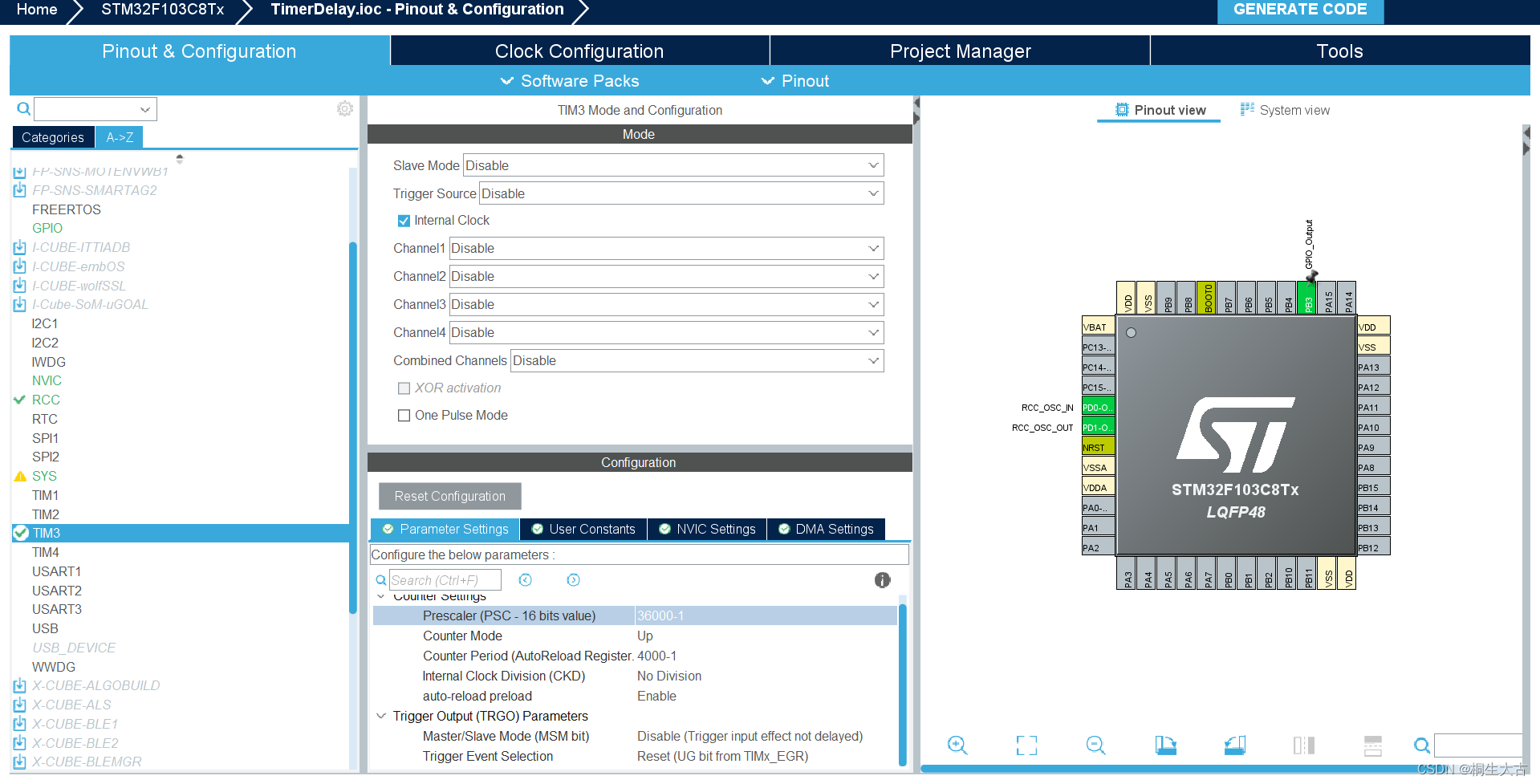
Task: Click the parameter settings vertical scrollbar
Action: coord(902,684)
